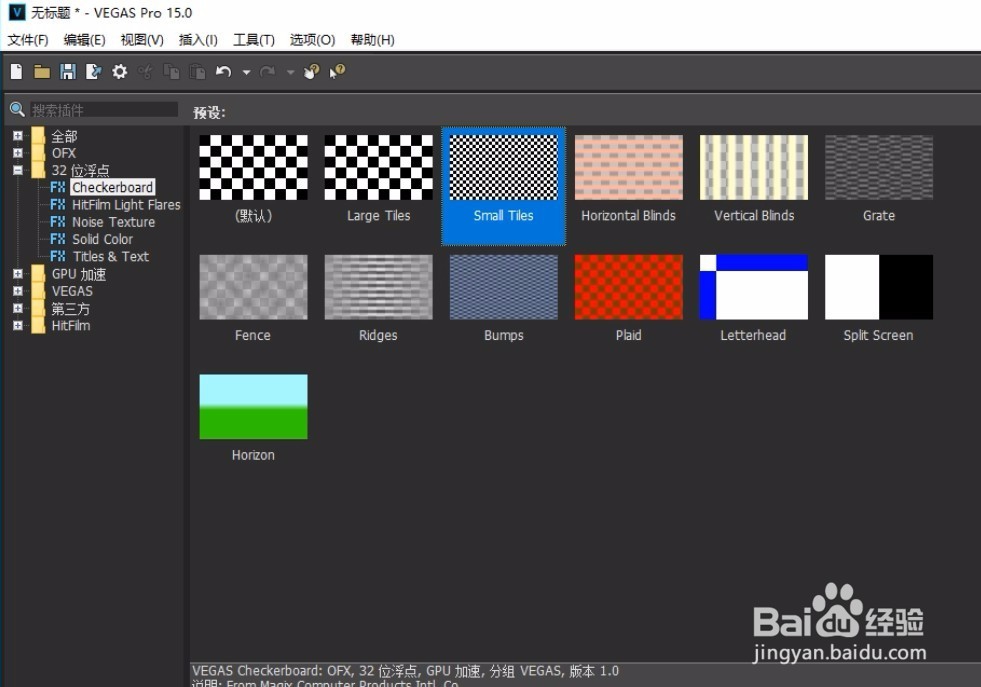Choose the red Plaid preset
Viewport: 981px width, 687px height.
pyautogui.click(x=629, y=287)
